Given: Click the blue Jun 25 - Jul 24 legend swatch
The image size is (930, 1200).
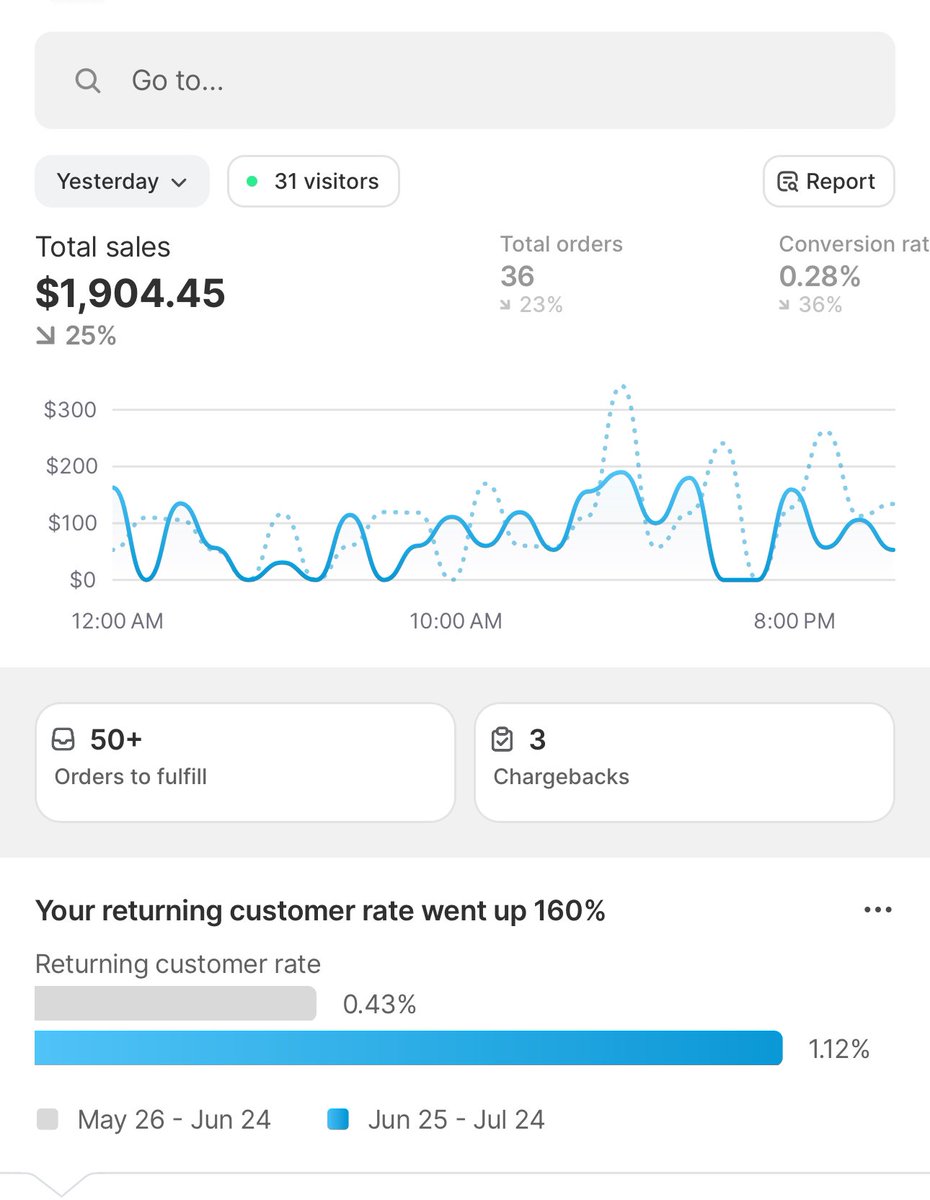Looking at the screenshot, I should point(338,1119).
